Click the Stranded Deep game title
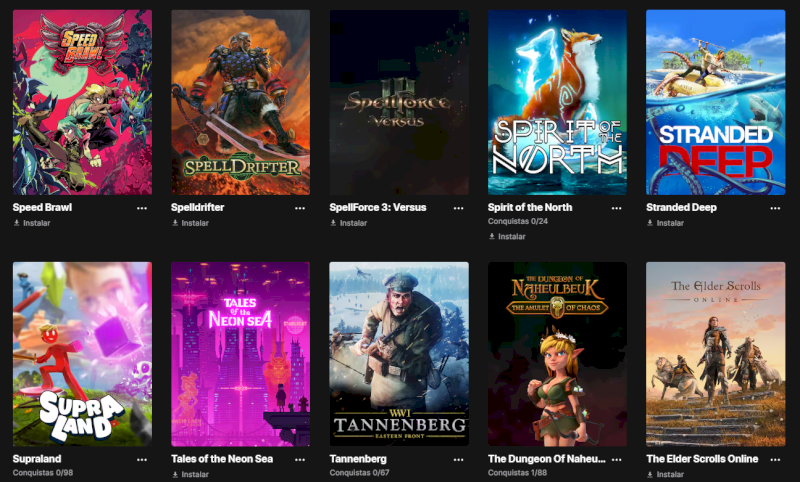The height and width of the screenshot is (482, 800). tap(681, 208)
